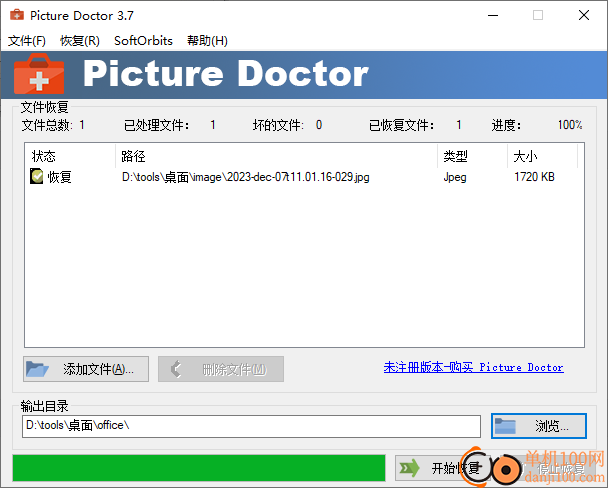The image size is (608, 488).
Task: Minimize the Picture Doctor window
Action: [493, 16]
